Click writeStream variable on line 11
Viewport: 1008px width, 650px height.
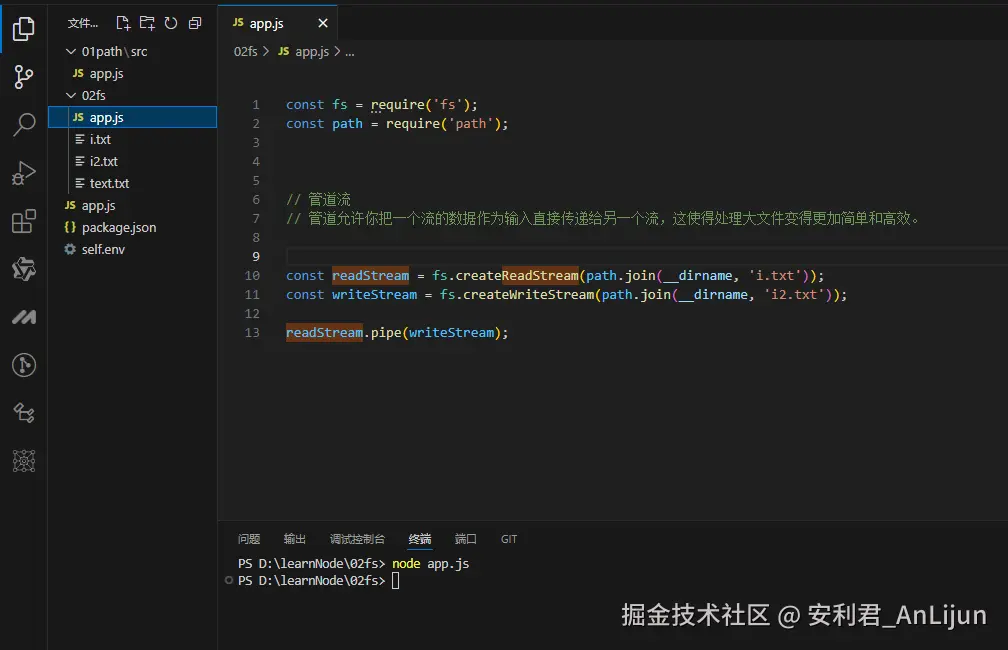tap(374, 294)
